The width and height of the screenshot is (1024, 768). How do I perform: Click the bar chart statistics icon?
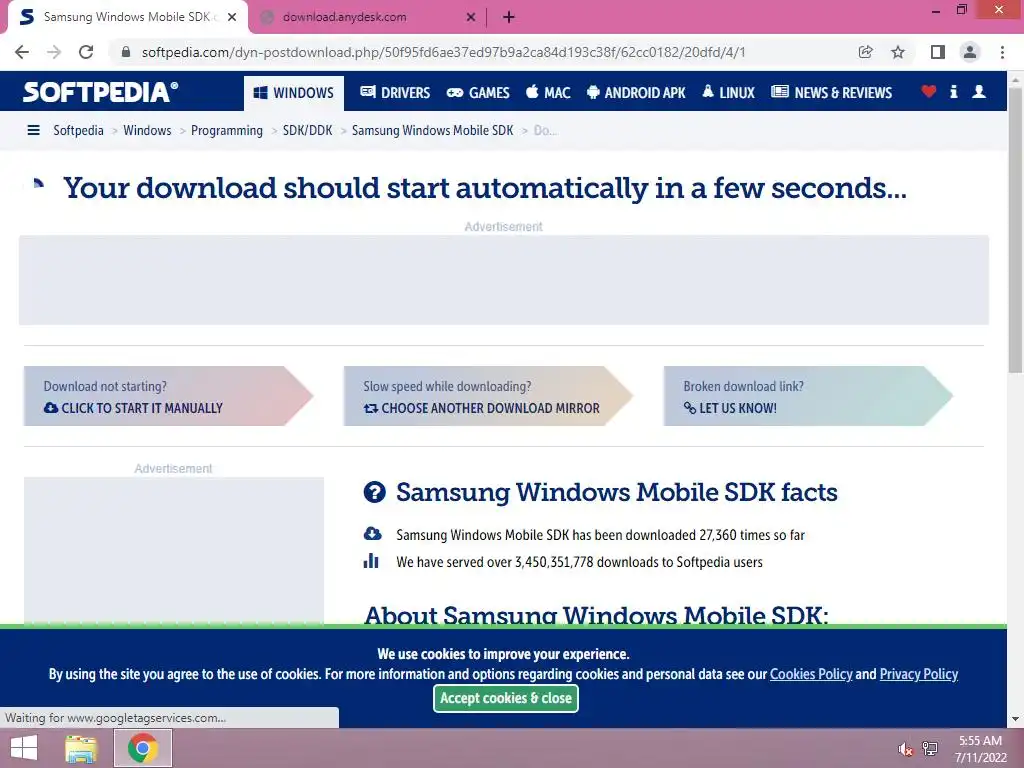(371, 561)
